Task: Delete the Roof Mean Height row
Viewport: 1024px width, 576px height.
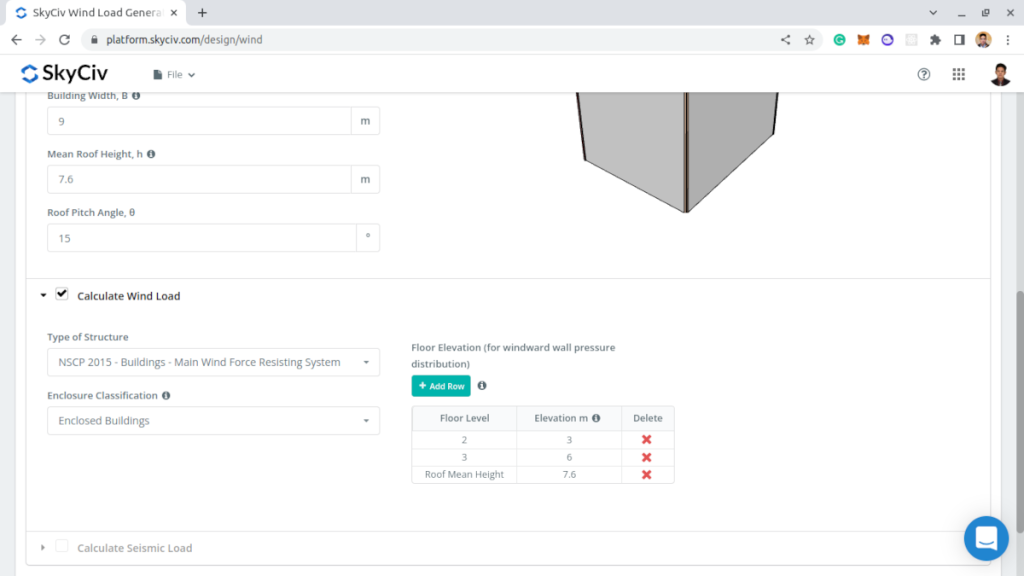Action: click(646, 475)
